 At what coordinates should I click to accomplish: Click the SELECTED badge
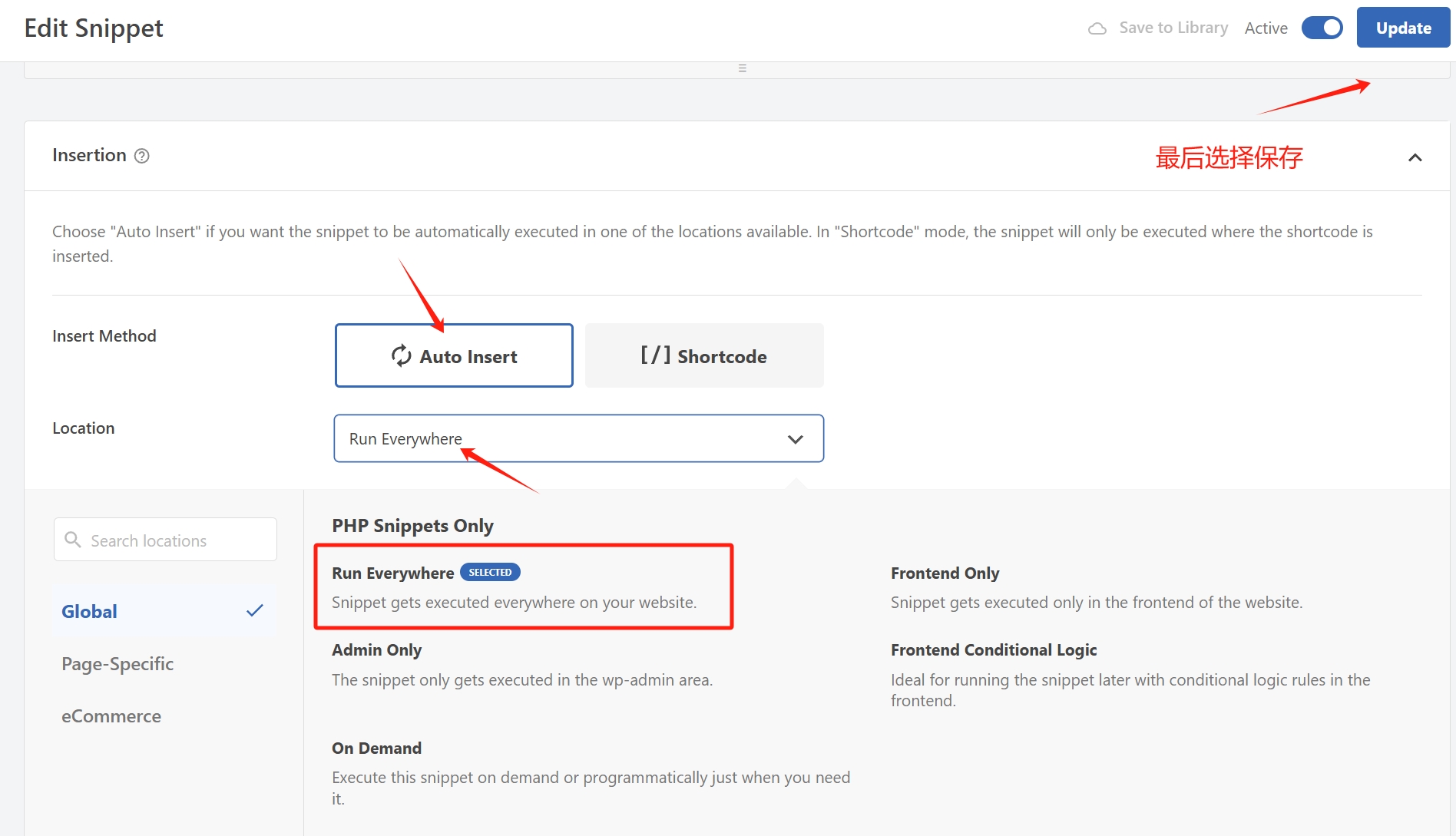490,573
